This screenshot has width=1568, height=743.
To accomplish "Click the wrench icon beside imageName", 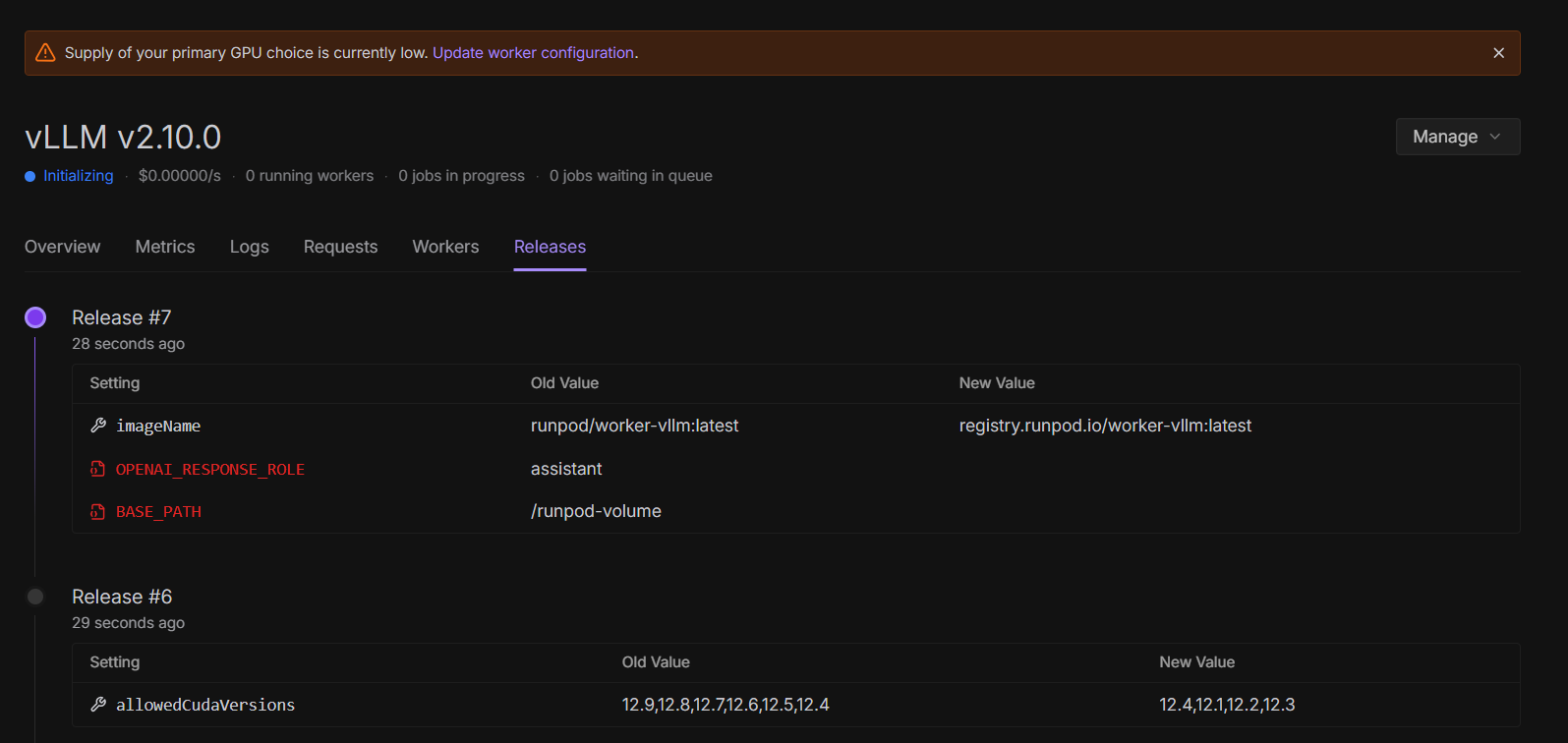I will tap(98, 426).
